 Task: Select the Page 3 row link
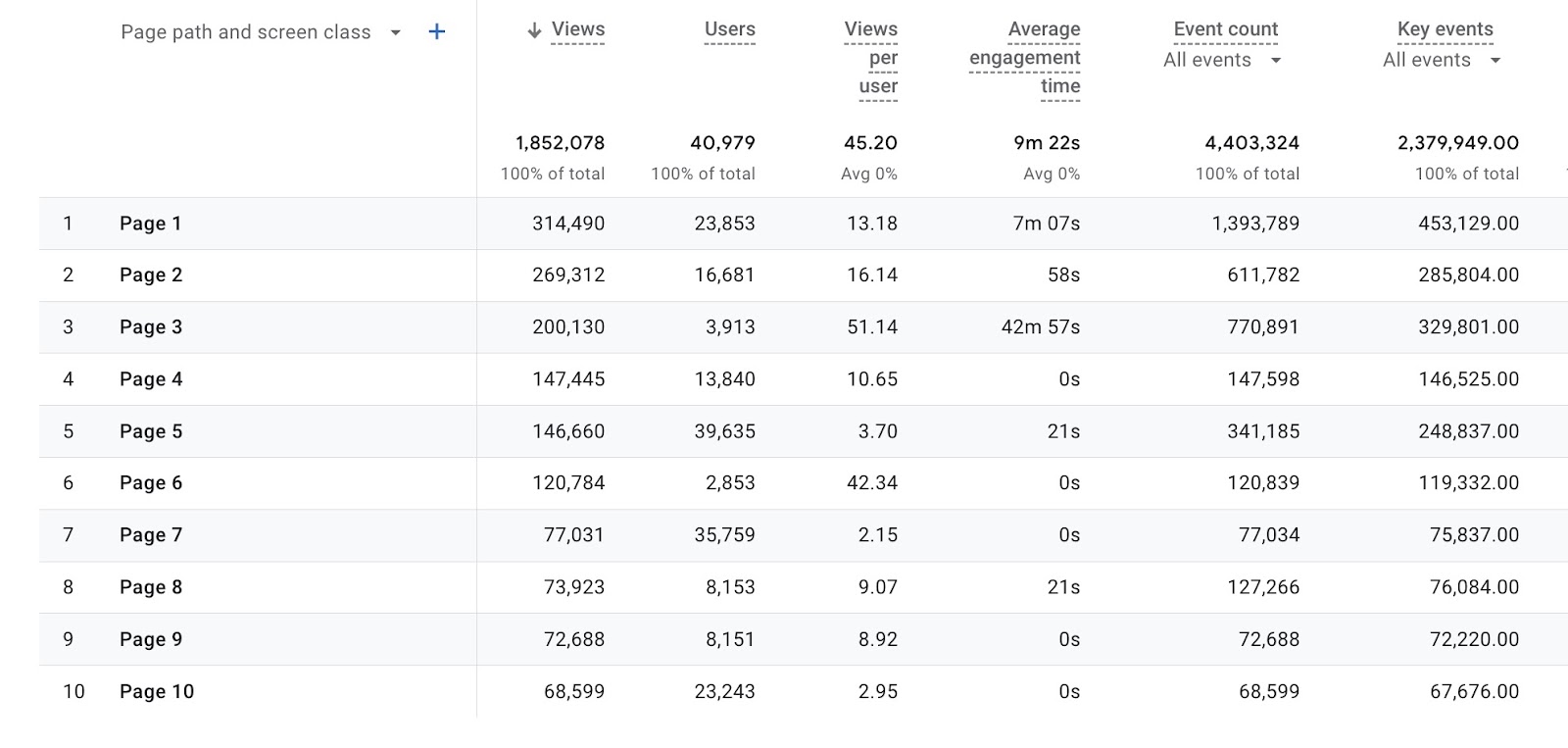(x=150, y=326)
